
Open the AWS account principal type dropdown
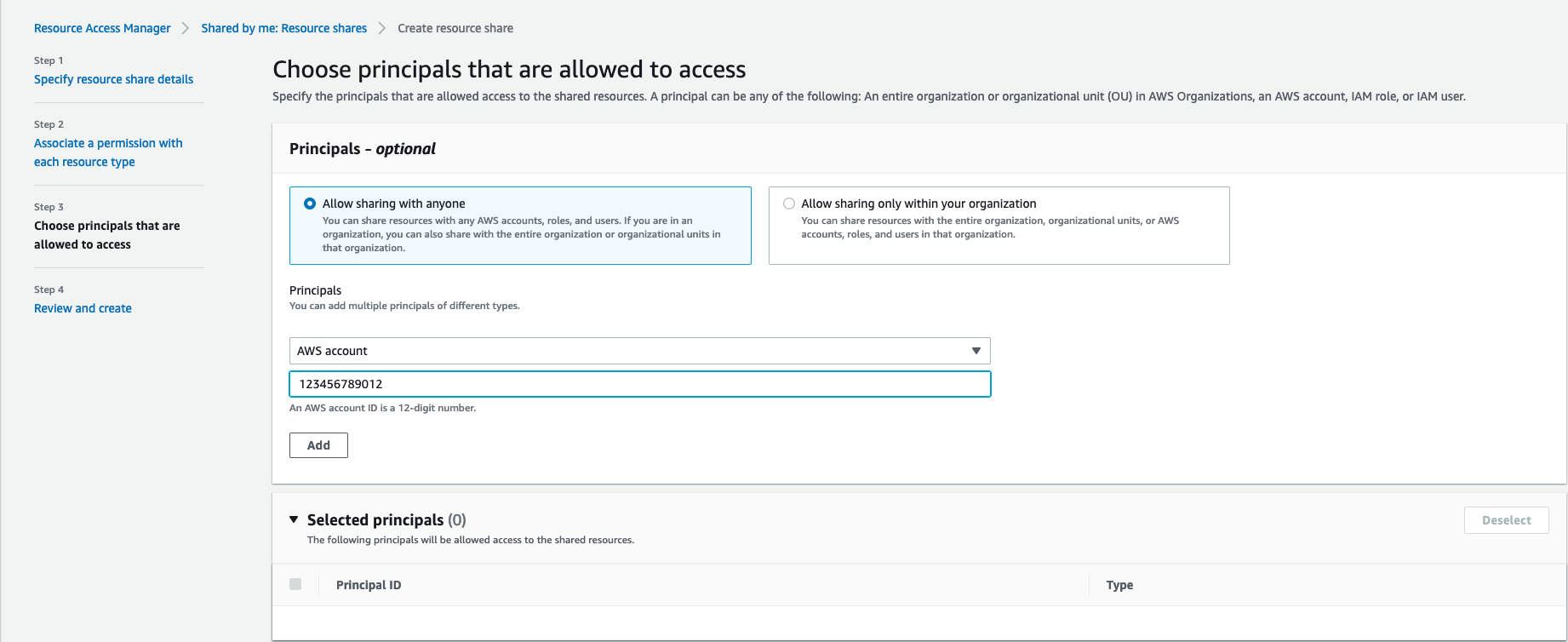pos(638,351)
